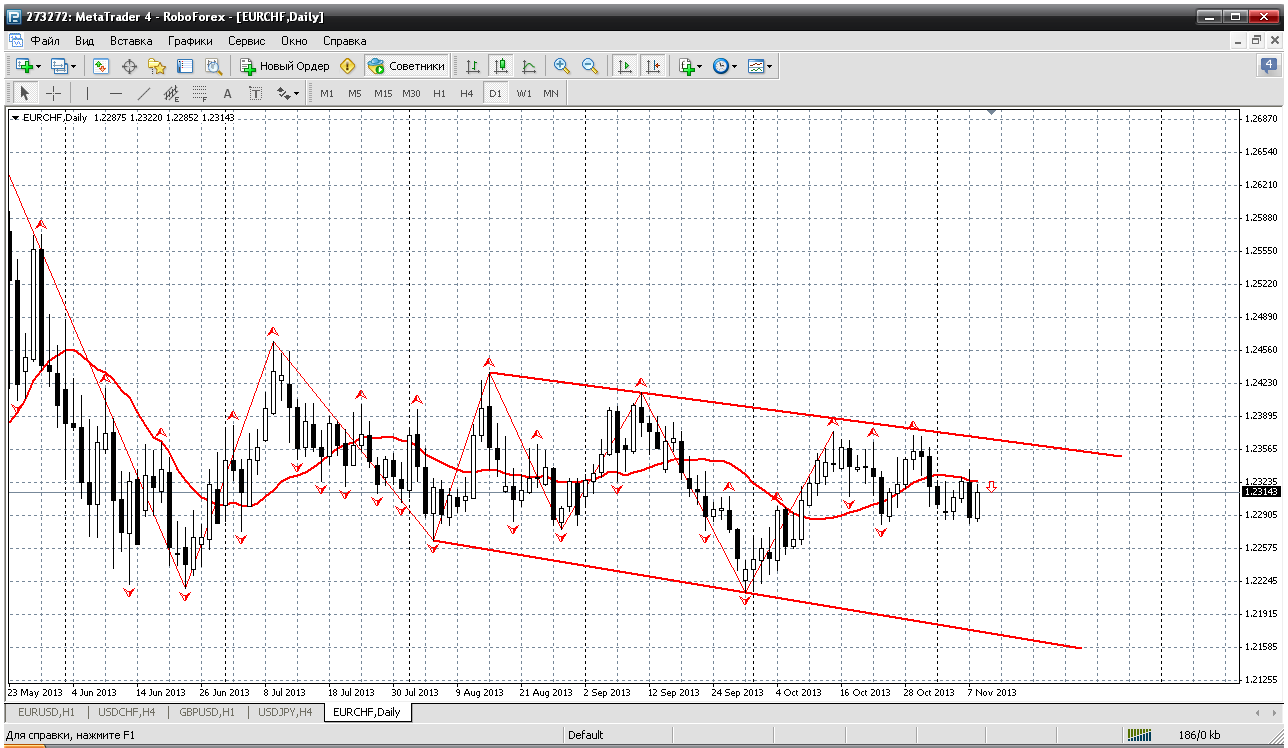The image size is (1288, 748).
Task: Show the Data Window crosshair icon
Action: pos(129,66)
